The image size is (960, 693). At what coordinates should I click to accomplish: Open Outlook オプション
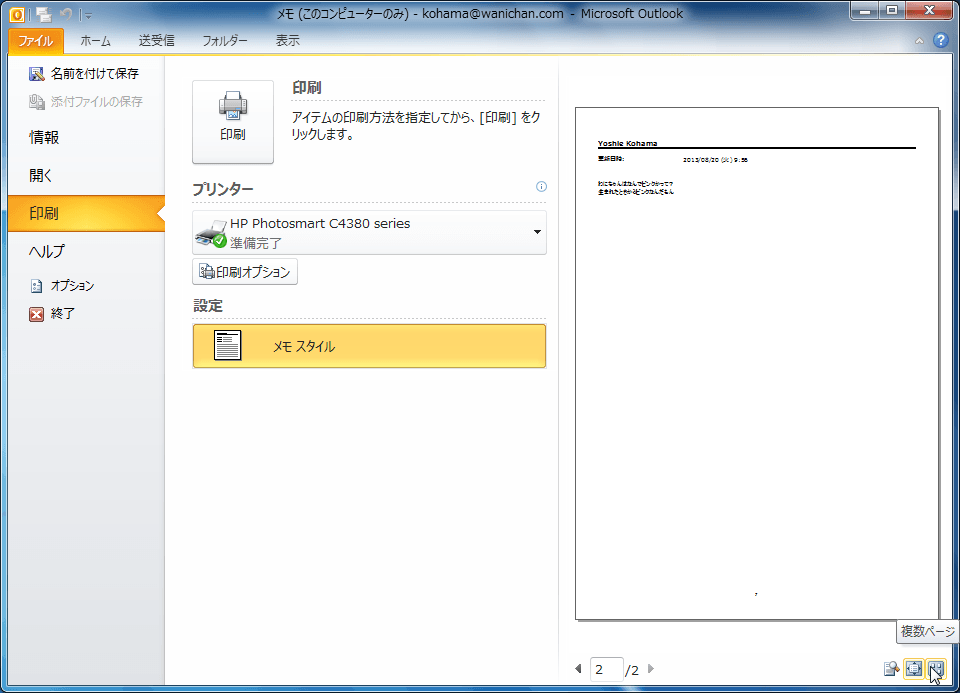(x=63, y=285)
